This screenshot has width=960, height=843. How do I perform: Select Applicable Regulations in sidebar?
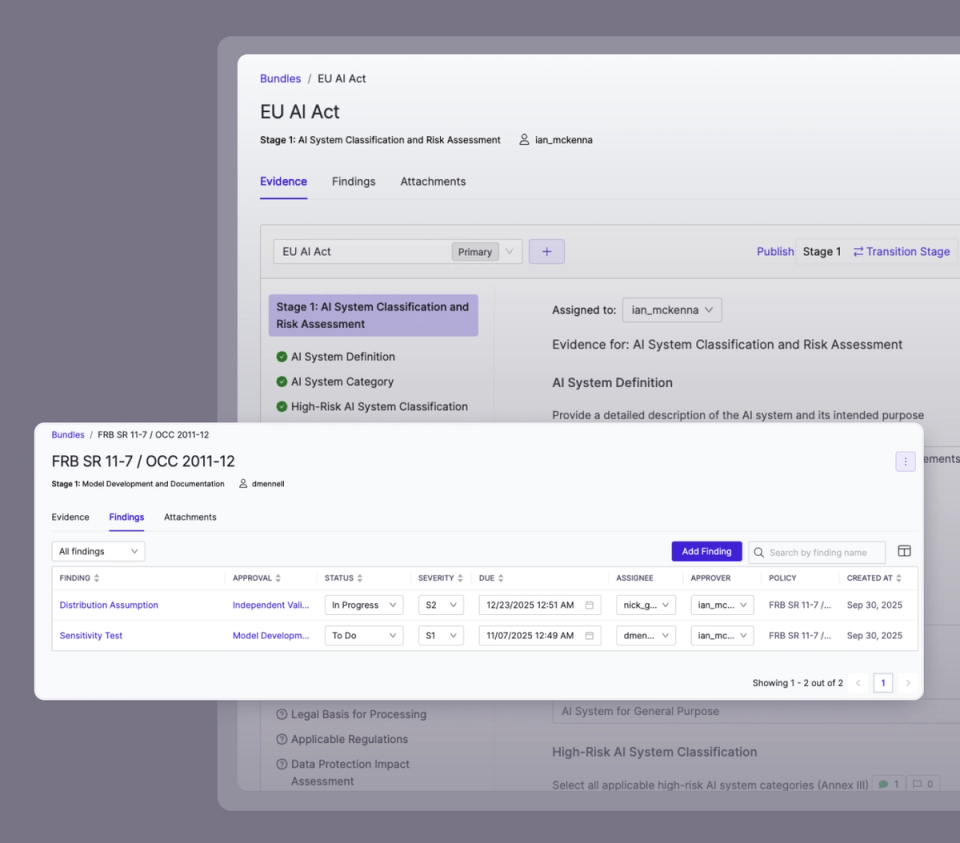pos(349,740)
